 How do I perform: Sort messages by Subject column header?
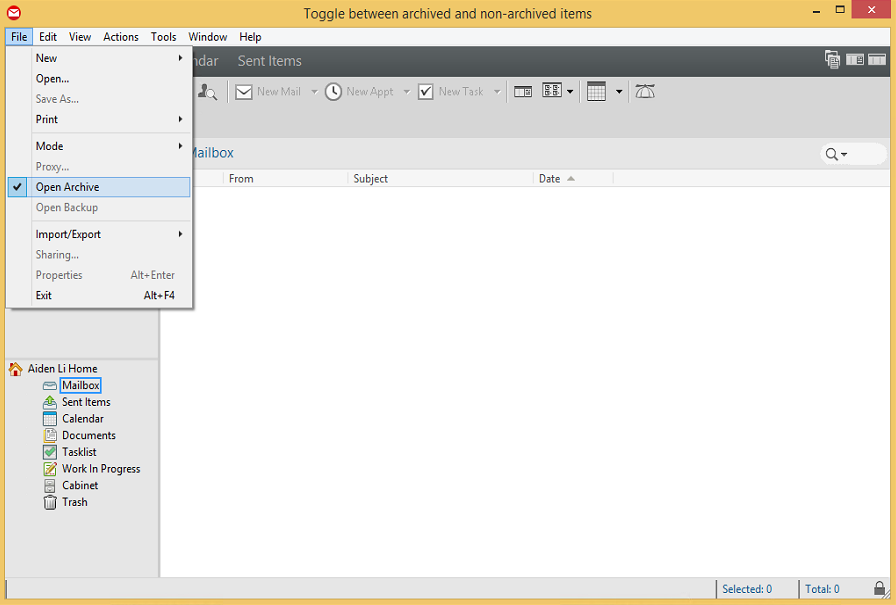pyautogui.click(x=370, y=179)
